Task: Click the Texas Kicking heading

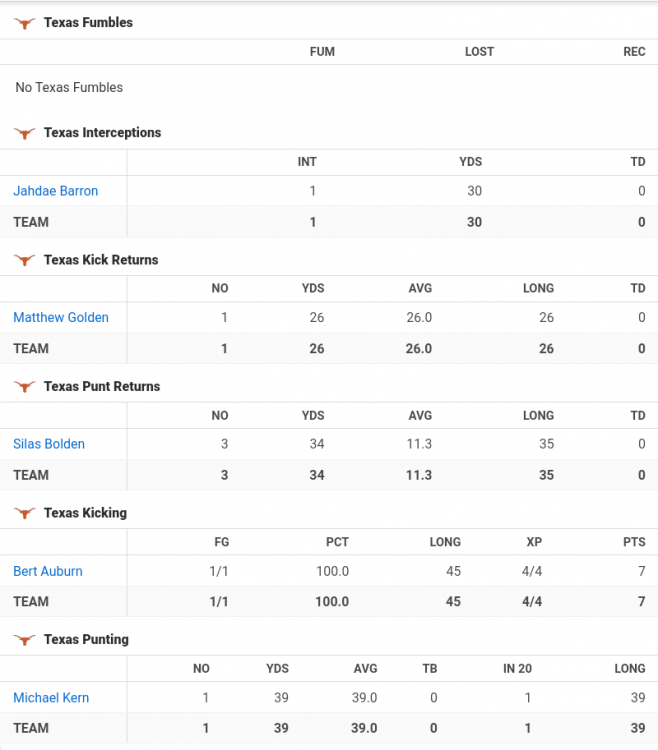Action: click(x=85, y=513)
